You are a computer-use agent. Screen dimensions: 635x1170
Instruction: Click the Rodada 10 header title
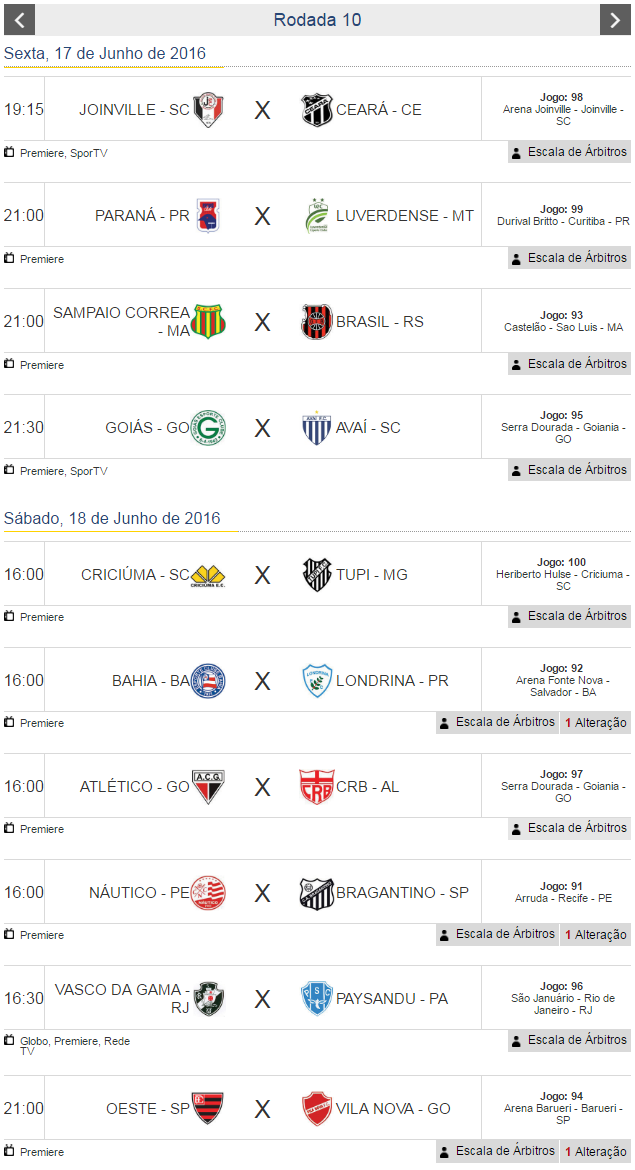(317, 20)
